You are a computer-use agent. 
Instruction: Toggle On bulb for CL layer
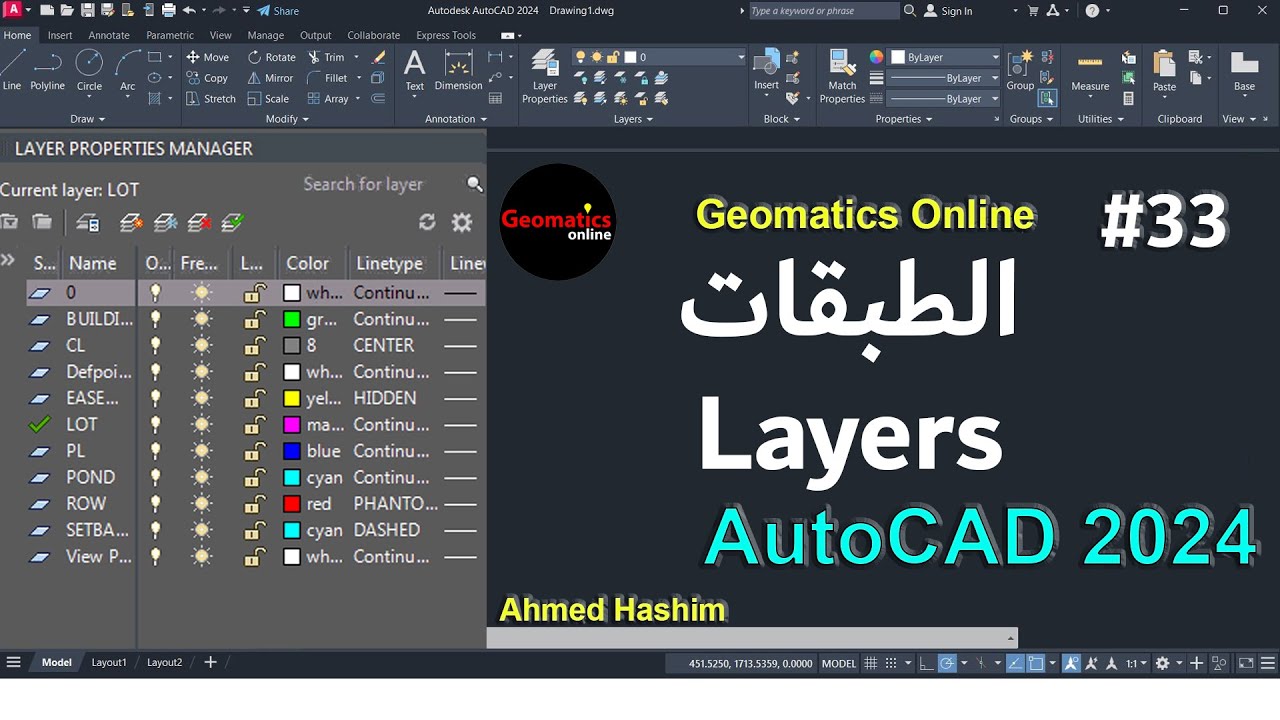tap(155, 345)
